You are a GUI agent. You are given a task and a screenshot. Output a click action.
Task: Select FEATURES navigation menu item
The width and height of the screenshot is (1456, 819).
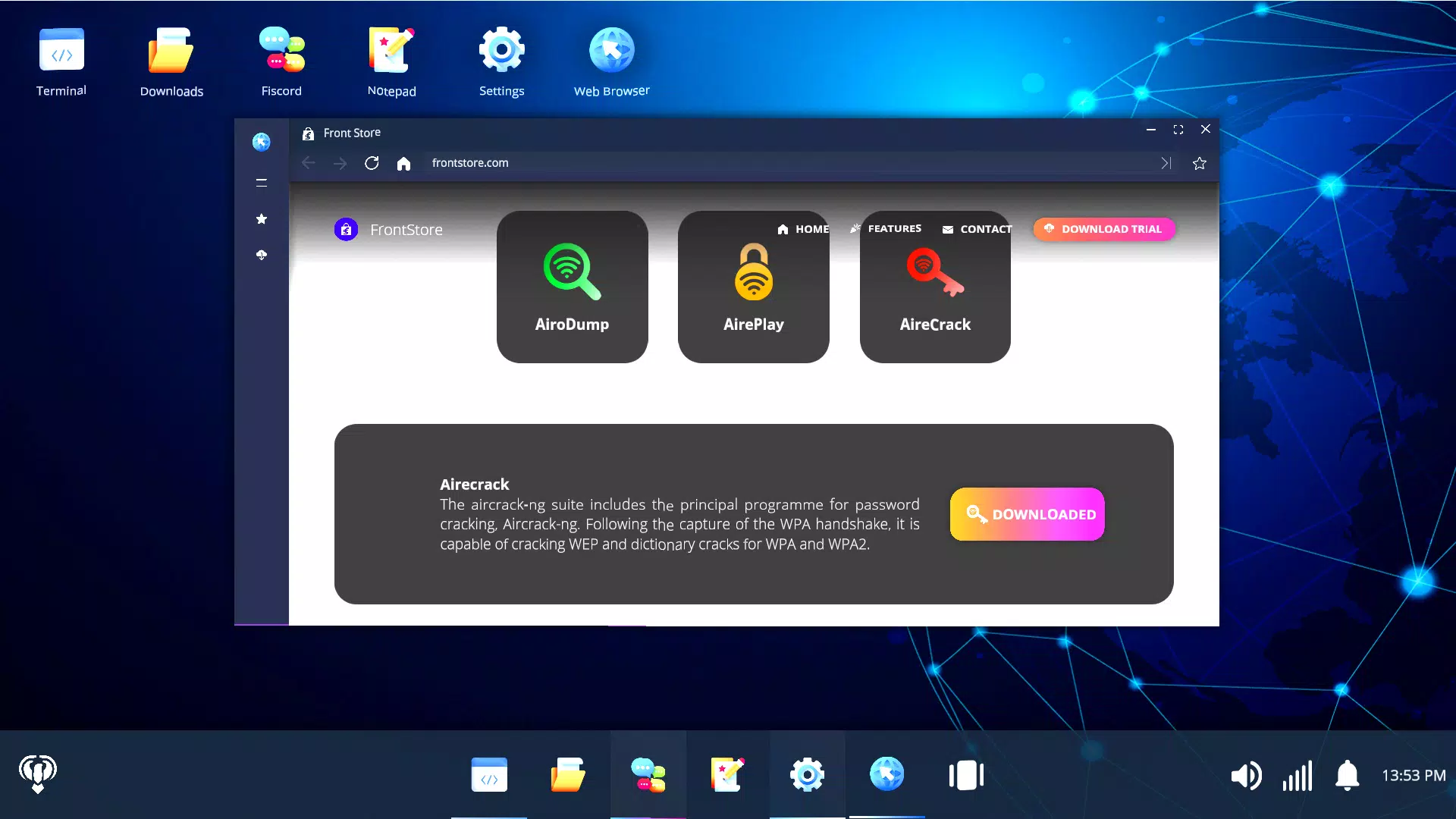coord(886,228)
